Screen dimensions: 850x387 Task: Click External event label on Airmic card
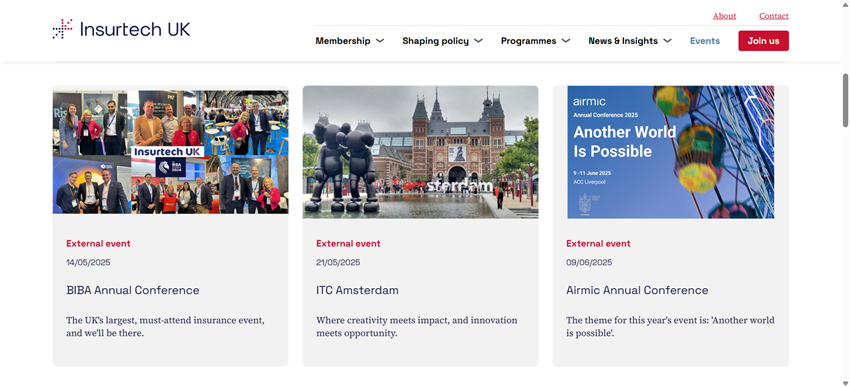[598, 243]
